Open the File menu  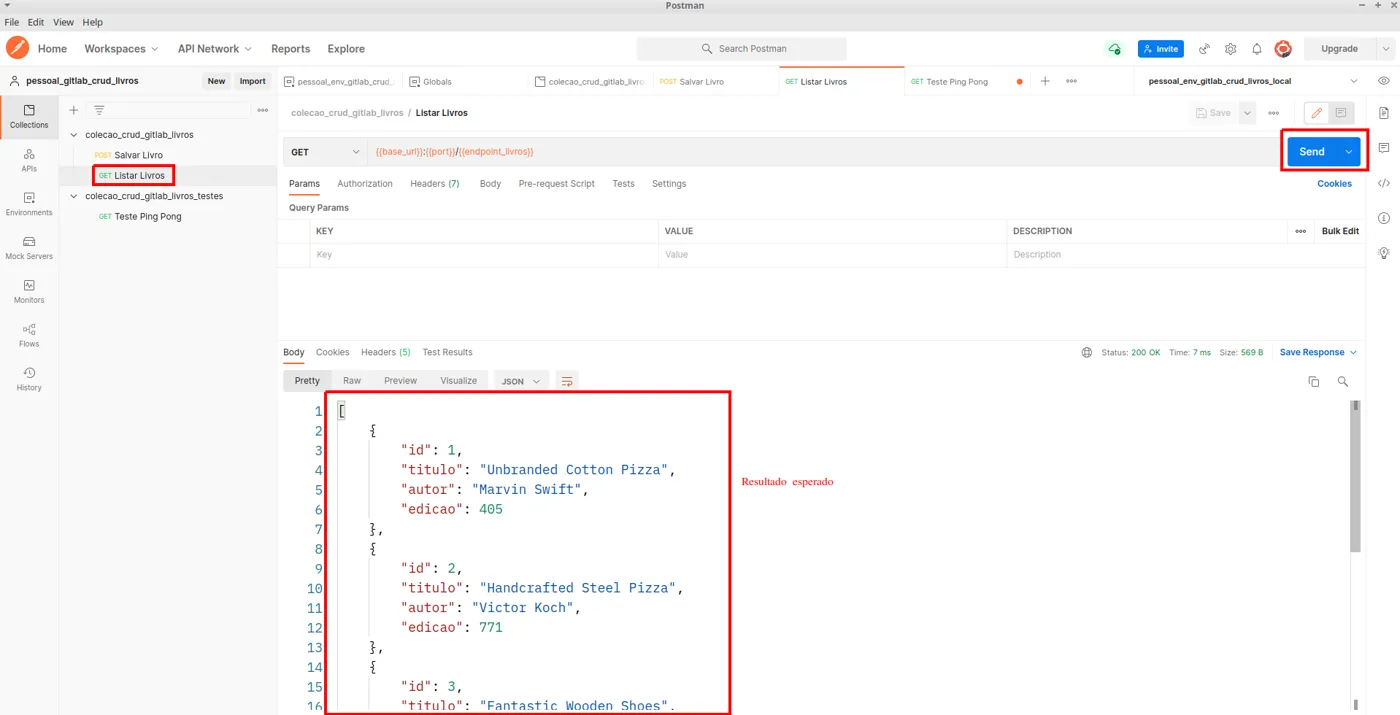coord(12,22)
